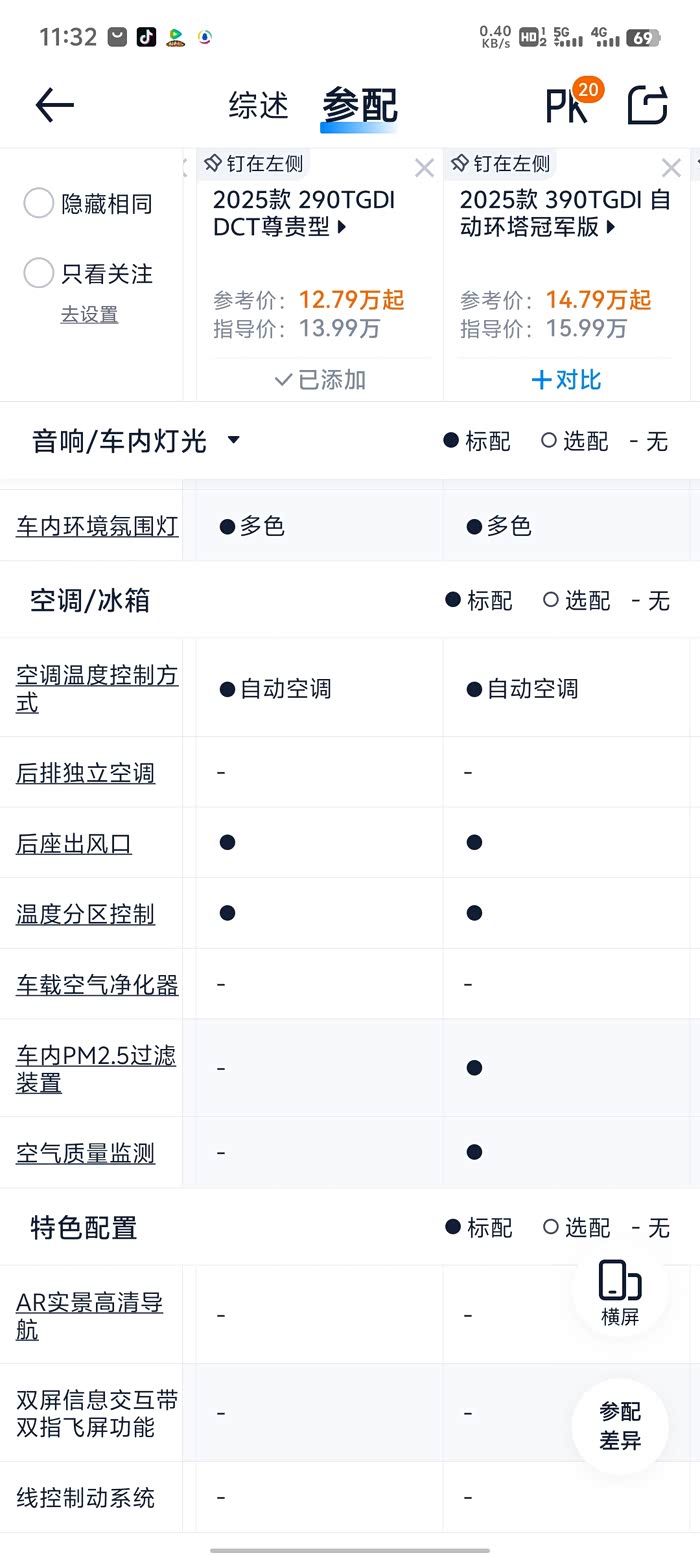Viewport: 700px width, 1555px height.
Task: Select the 参配 tab
Action: (359, 105)
